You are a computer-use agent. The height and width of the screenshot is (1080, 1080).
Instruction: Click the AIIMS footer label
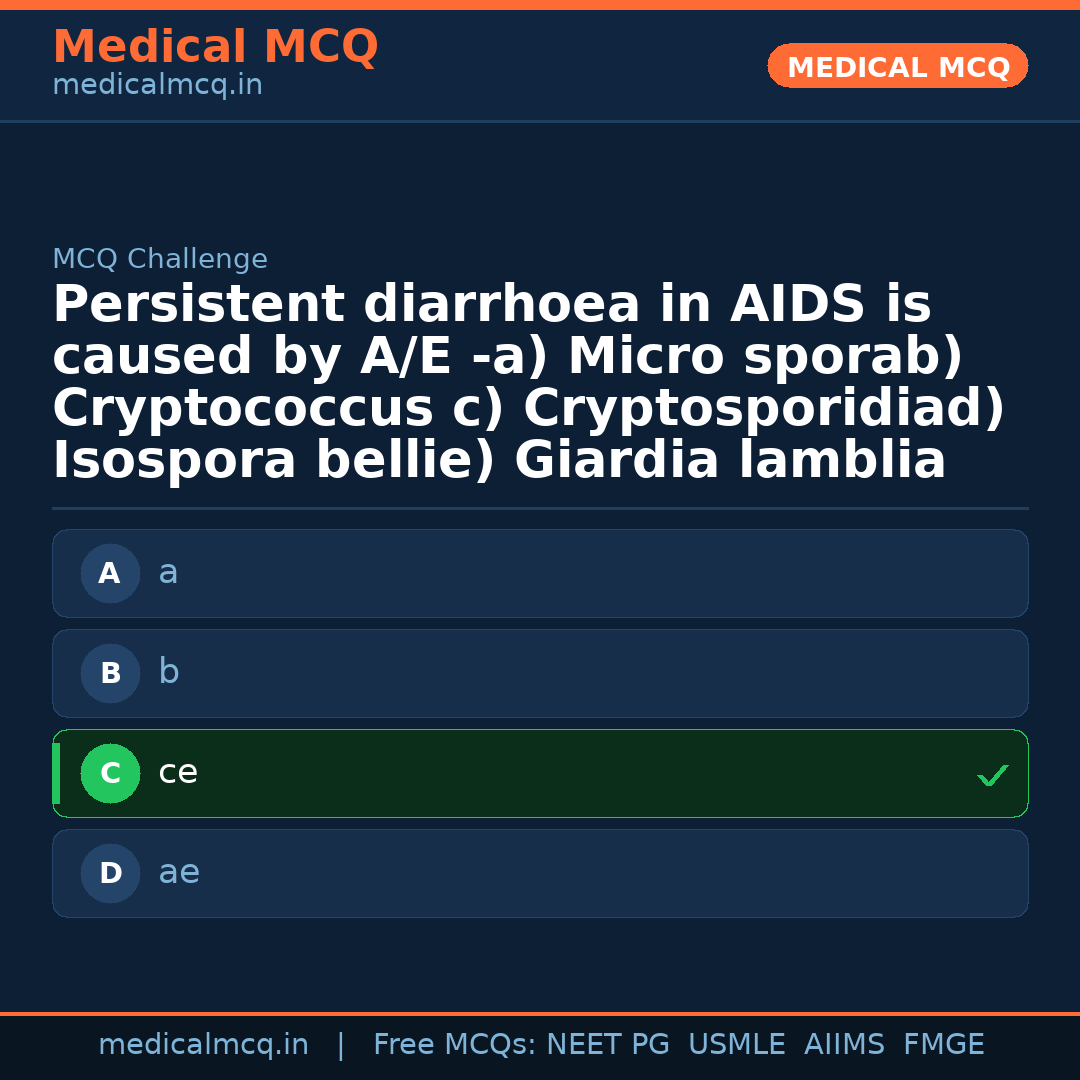tap(844, 1045)
